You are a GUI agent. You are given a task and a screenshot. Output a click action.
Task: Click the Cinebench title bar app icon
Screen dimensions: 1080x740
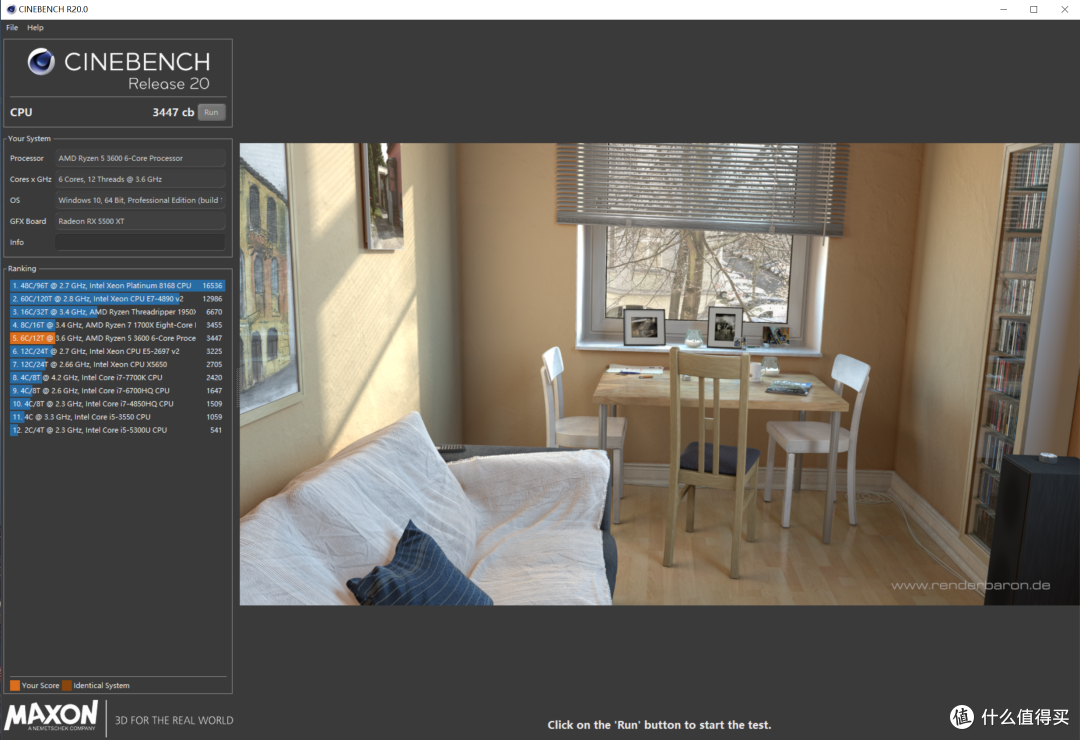[10, 9]
